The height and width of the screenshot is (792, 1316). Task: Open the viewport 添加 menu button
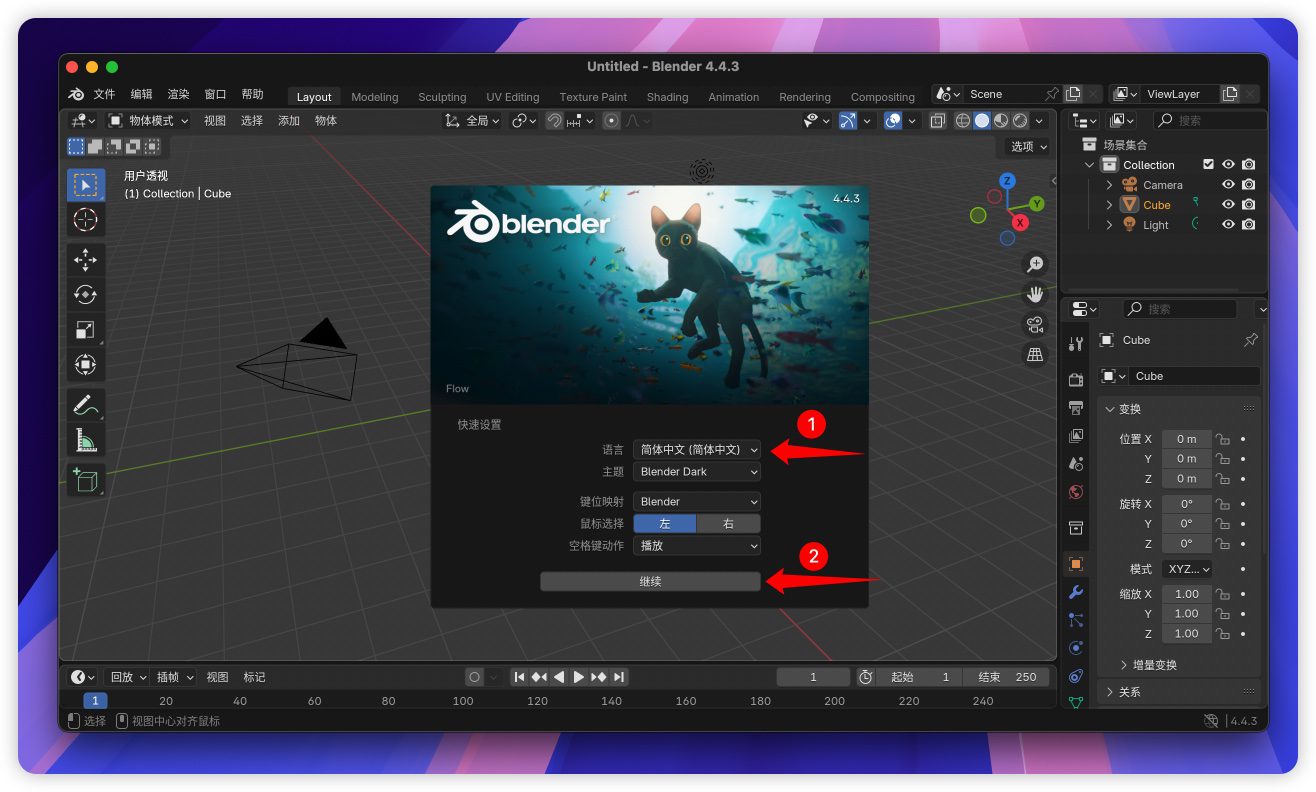point(289,120)
